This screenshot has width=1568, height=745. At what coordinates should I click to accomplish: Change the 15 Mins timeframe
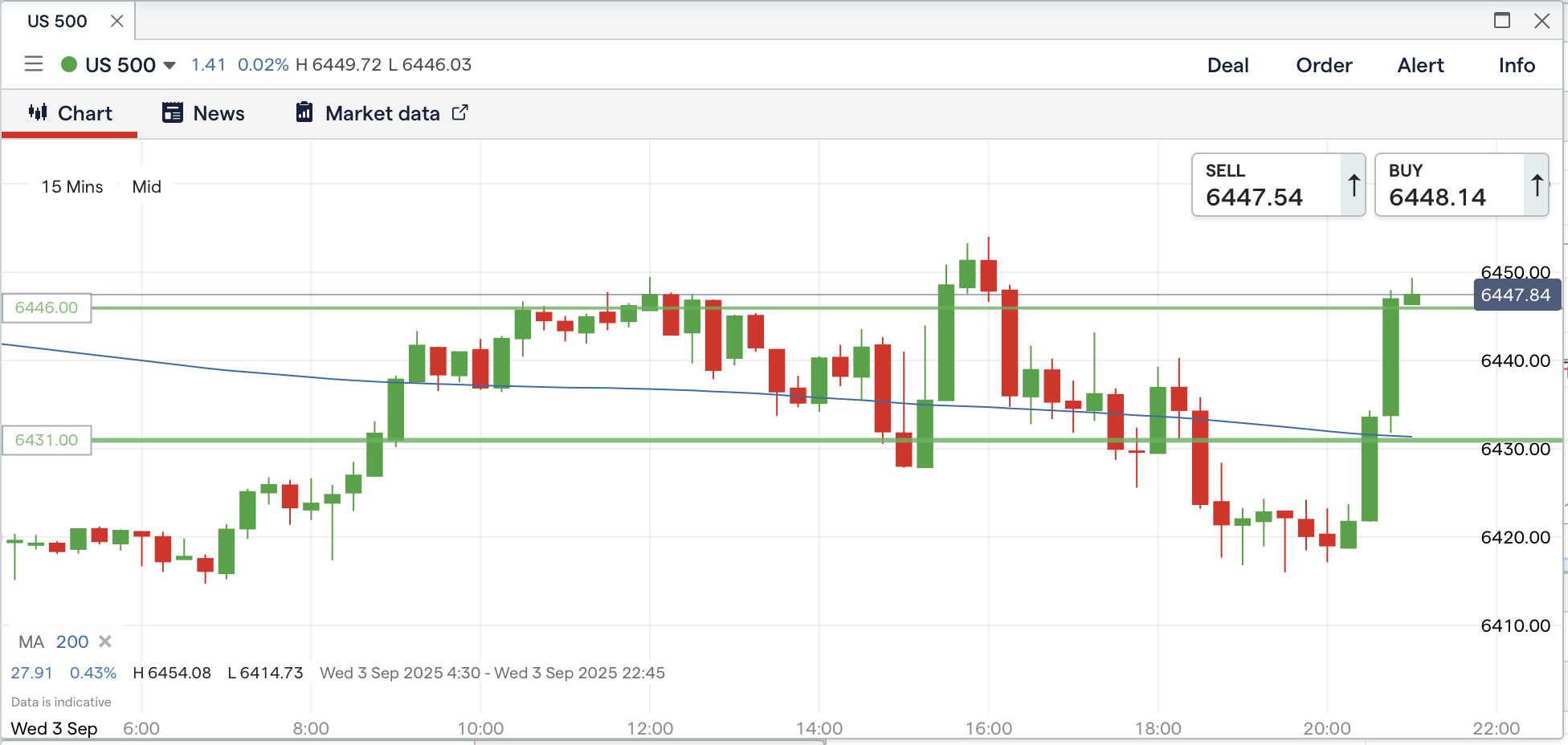pos(72,187)
